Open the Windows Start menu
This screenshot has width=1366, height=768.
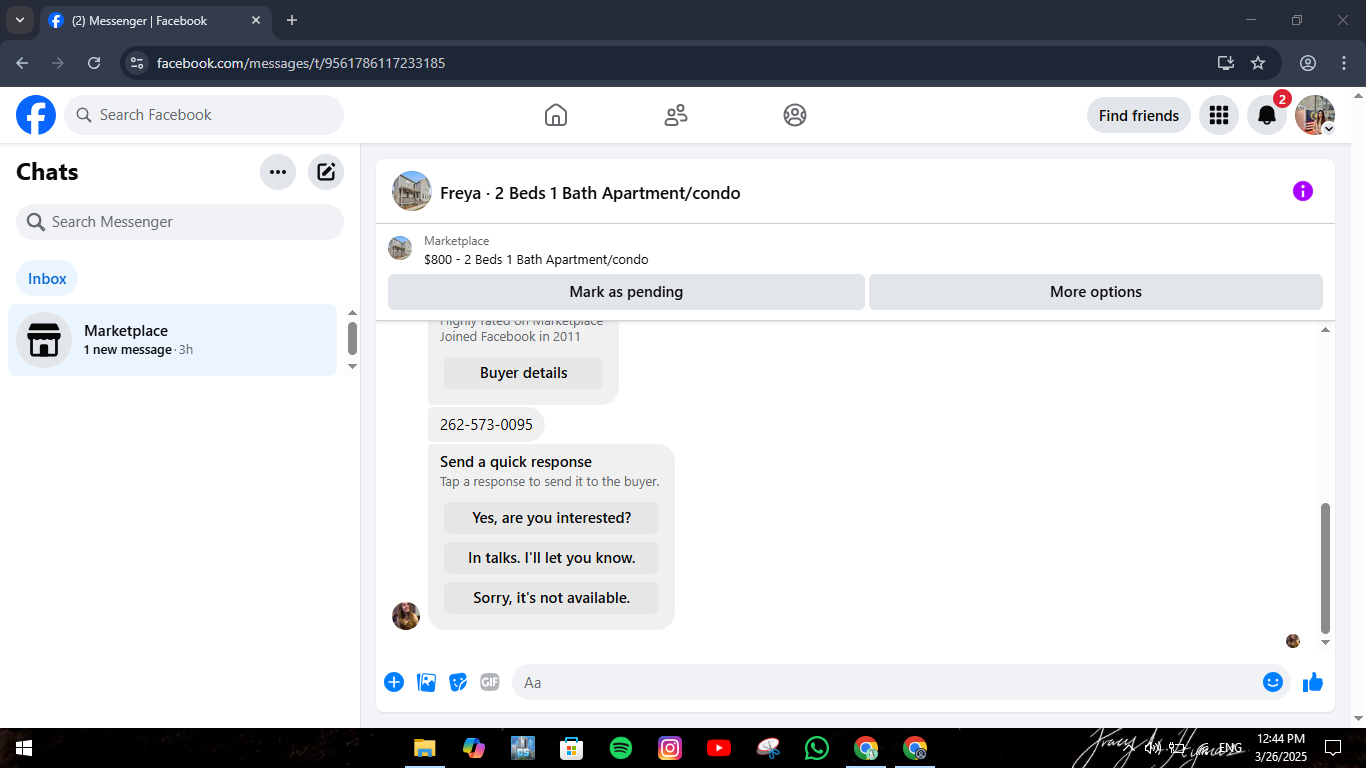tap(24, 748)
